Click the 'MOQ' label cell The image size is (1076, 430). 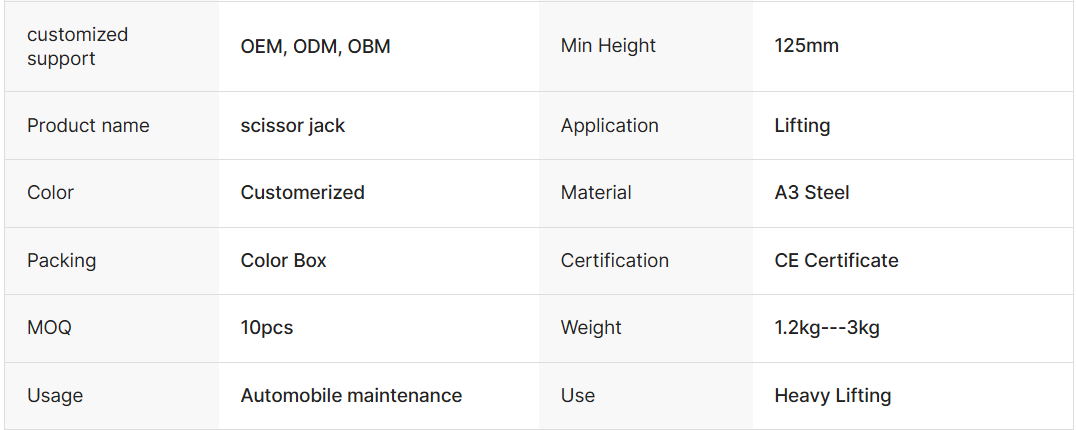point(49,328)
